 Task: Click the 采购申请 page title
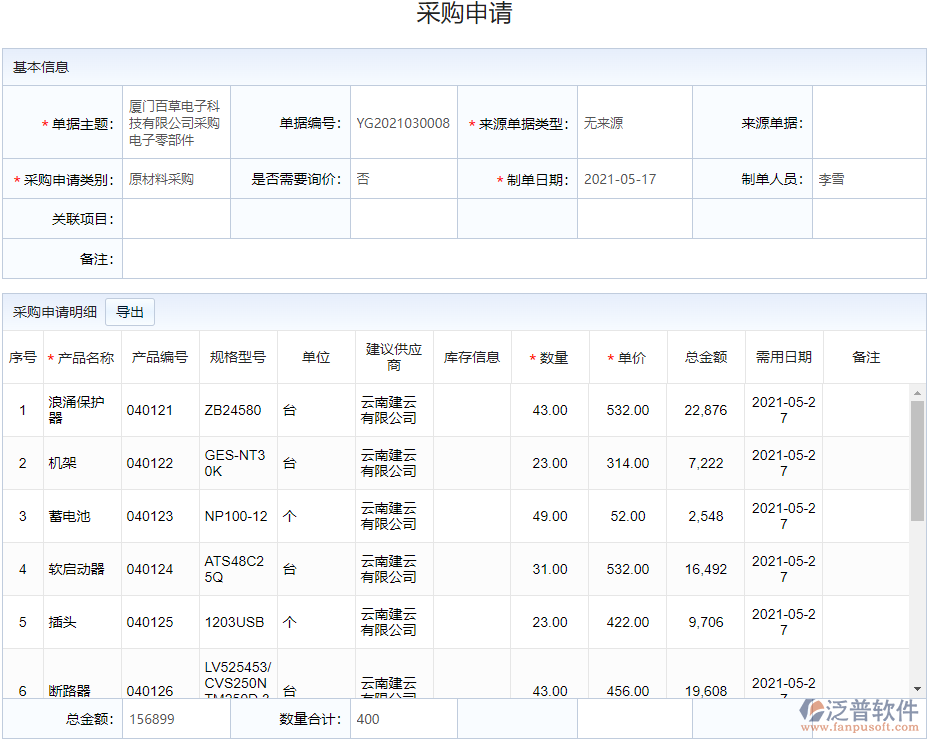464,14
